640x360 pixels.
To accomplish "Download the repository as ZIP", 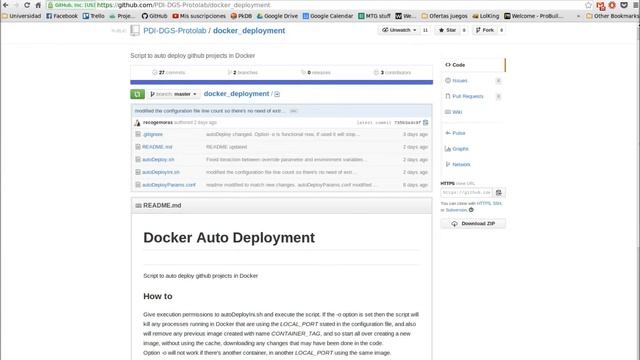I will (473, 224).
